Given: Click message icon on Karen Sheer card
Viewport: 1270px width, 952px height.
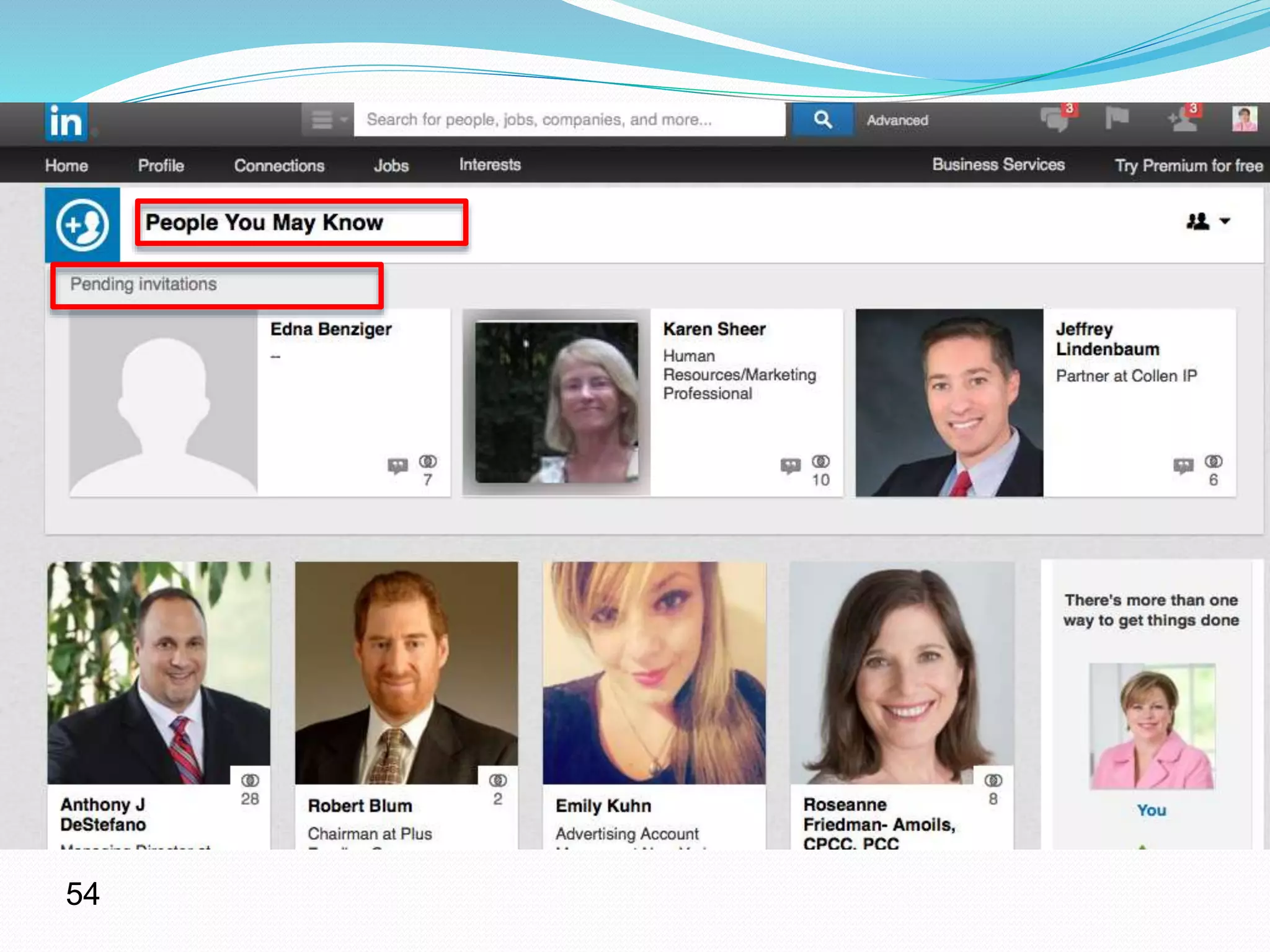Looking at the screenshot, I should [x=790, y=465].
